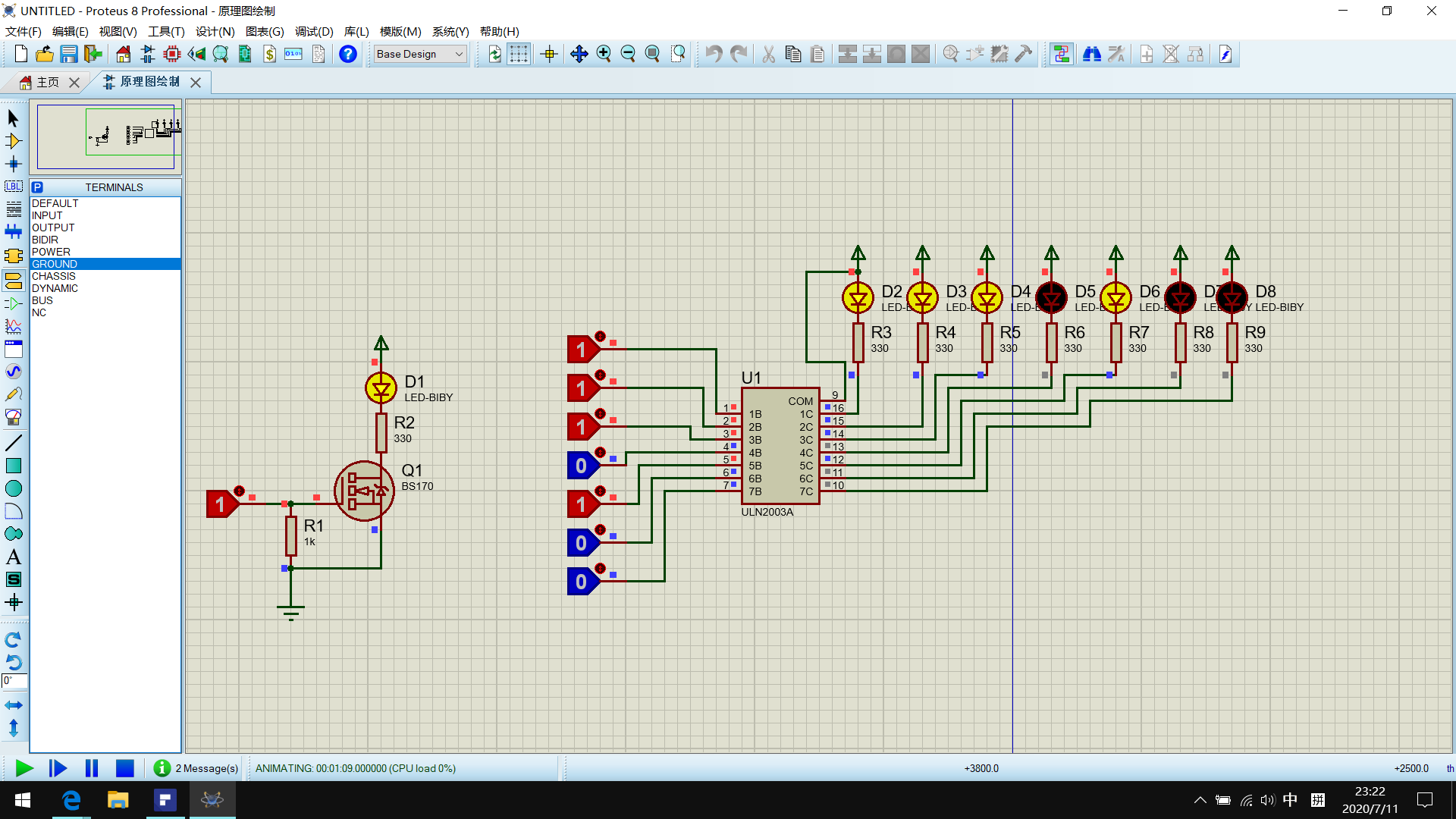Toggle logic state driving Q1 gate
The image size is (1456, 819).
click(221, 504)
